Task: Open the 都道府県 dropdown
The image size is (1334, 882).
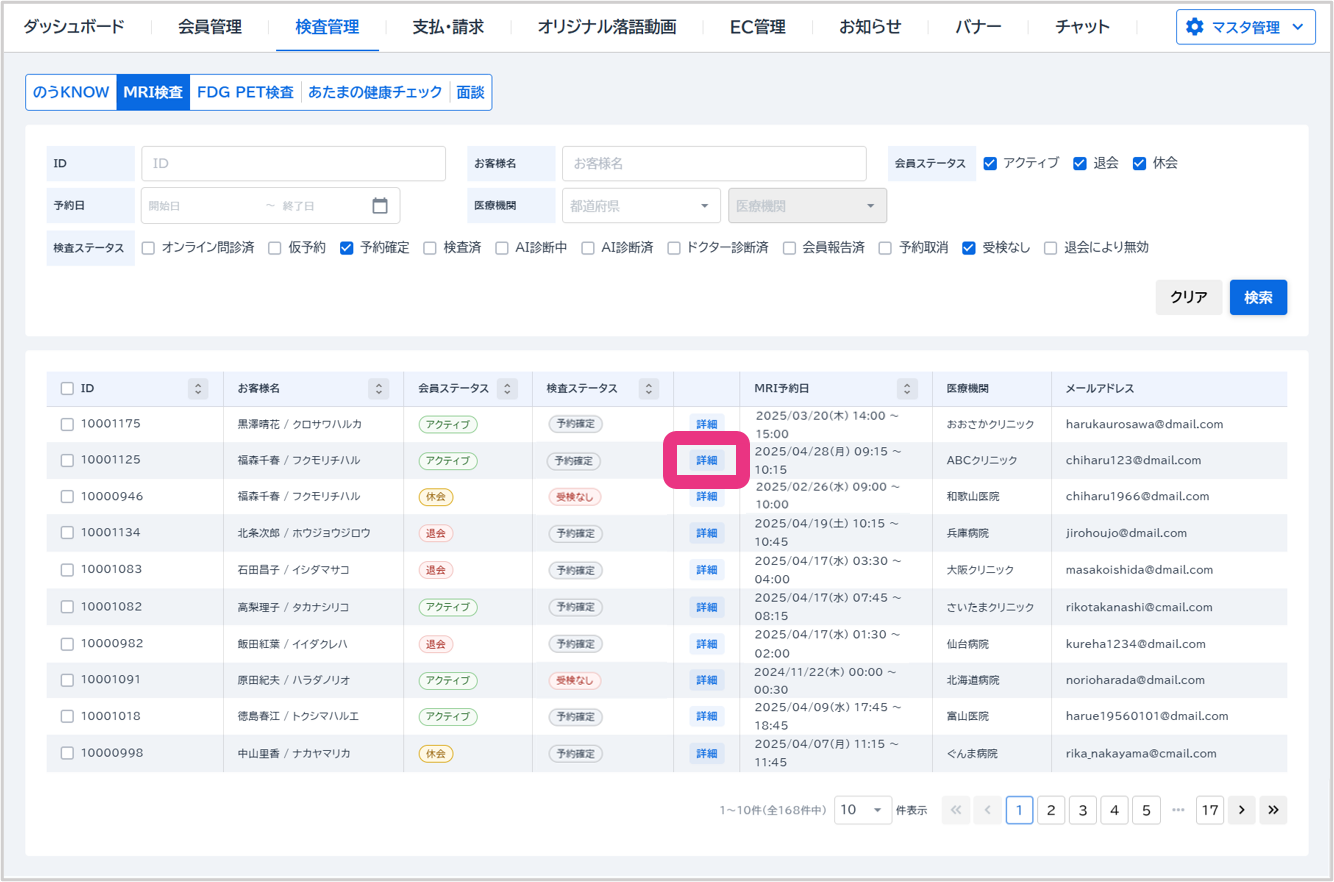Action: tap(640, 206)
